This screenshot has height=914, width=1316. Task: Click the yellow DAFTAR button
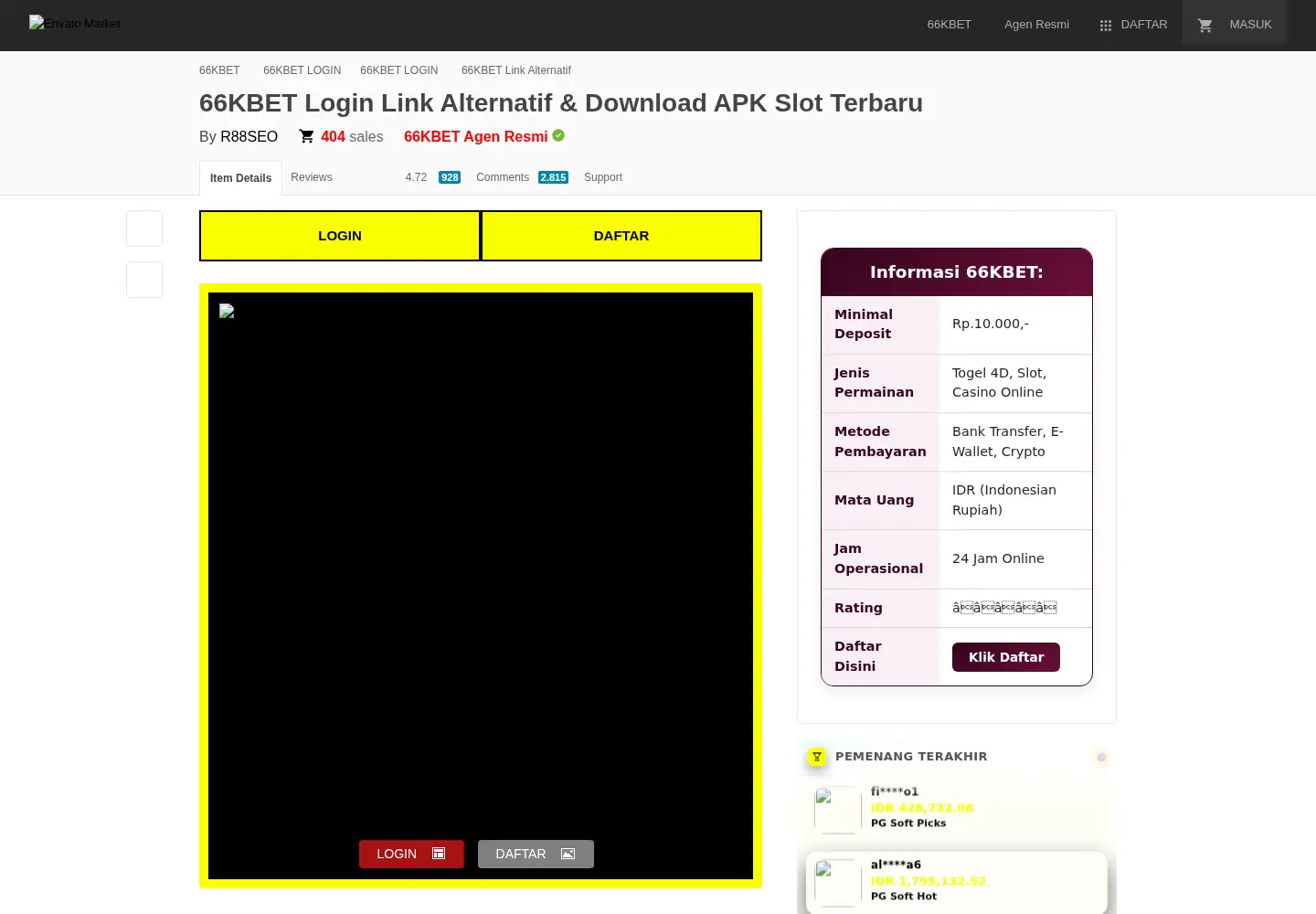621,236
